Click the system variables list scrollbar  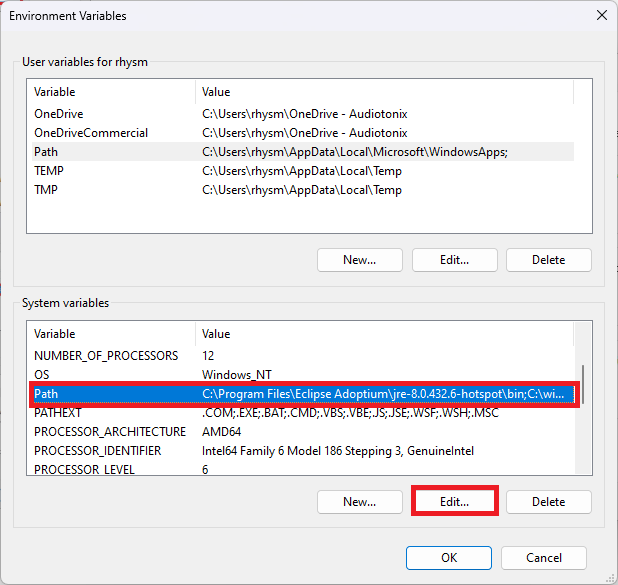point(583,385)
